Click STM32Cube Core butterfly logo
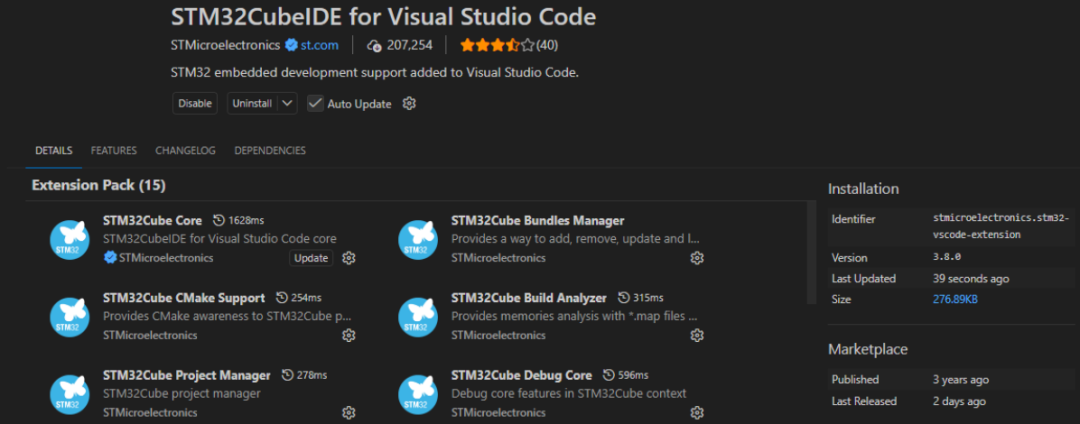 [70, 240]
